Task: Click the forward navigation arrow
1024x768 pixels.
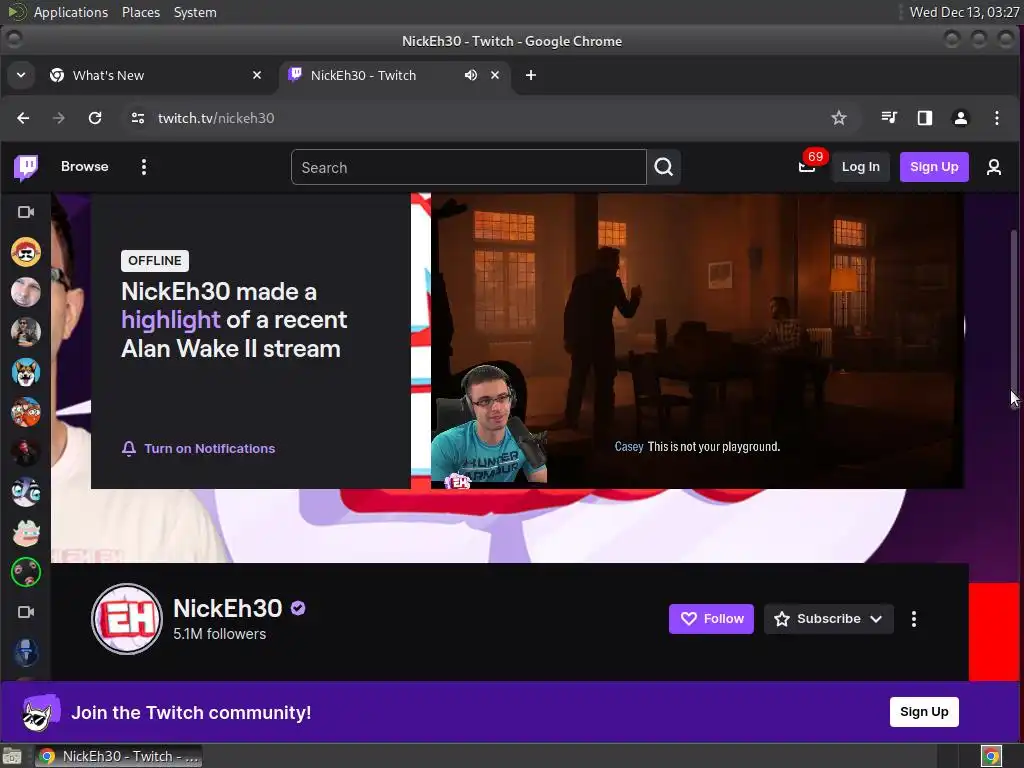Action: click(x=59, y=118)
